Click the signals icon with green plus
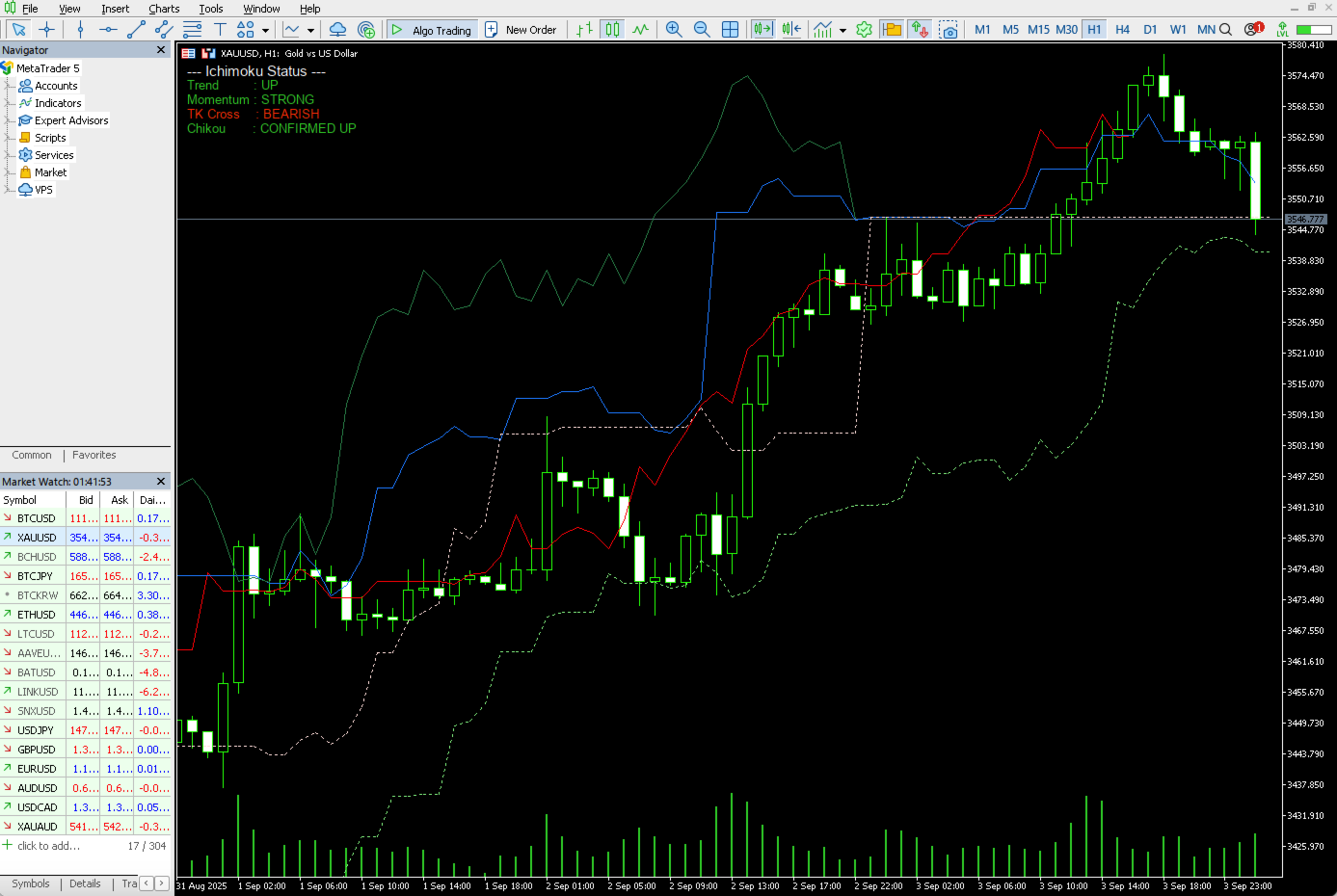Image resolution: width=1337 pixels, height=896 pixels. tap(365, 30)
